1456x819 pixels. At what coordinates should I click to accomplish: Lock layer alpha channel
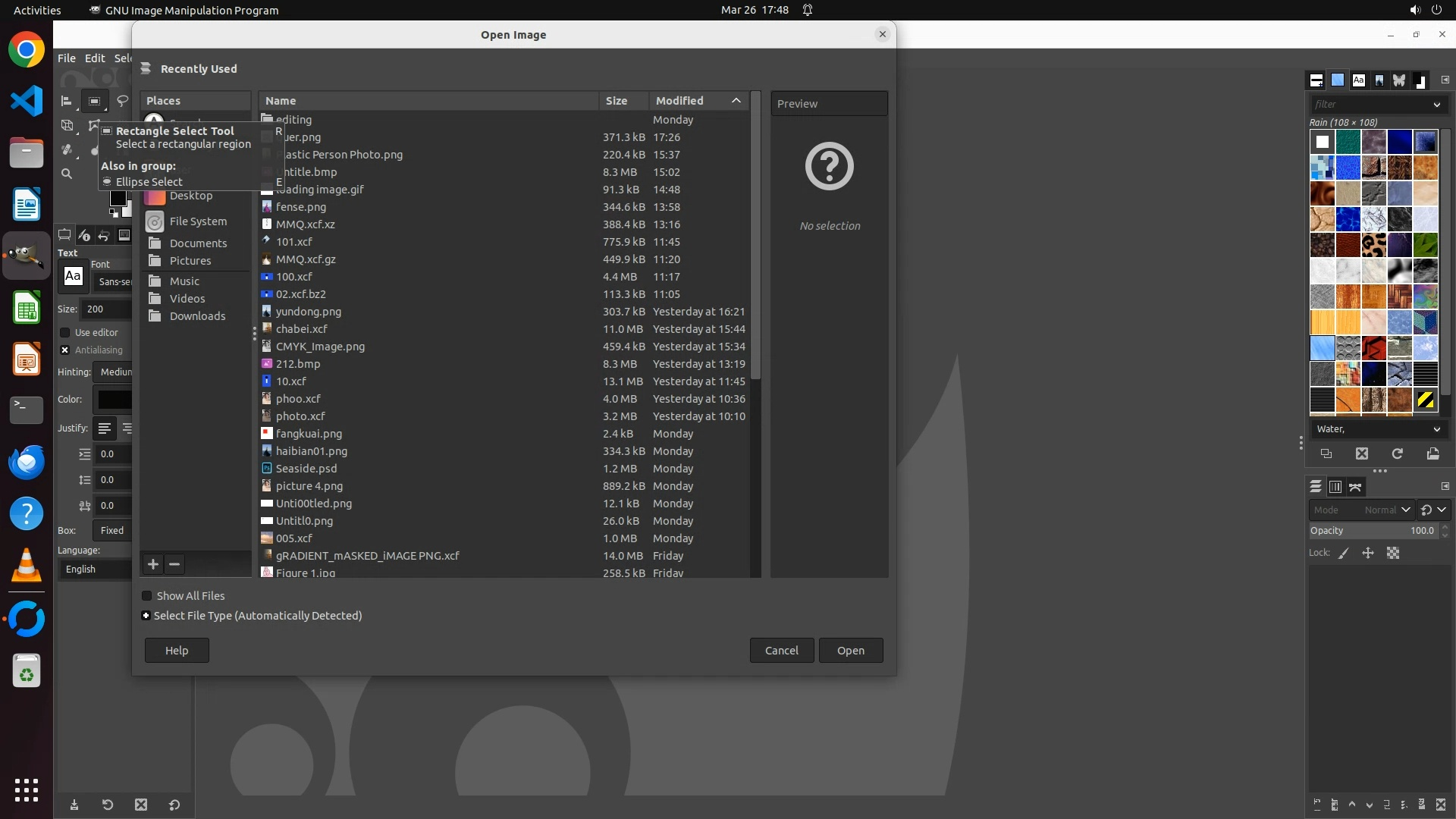(x=1393, y=553)
